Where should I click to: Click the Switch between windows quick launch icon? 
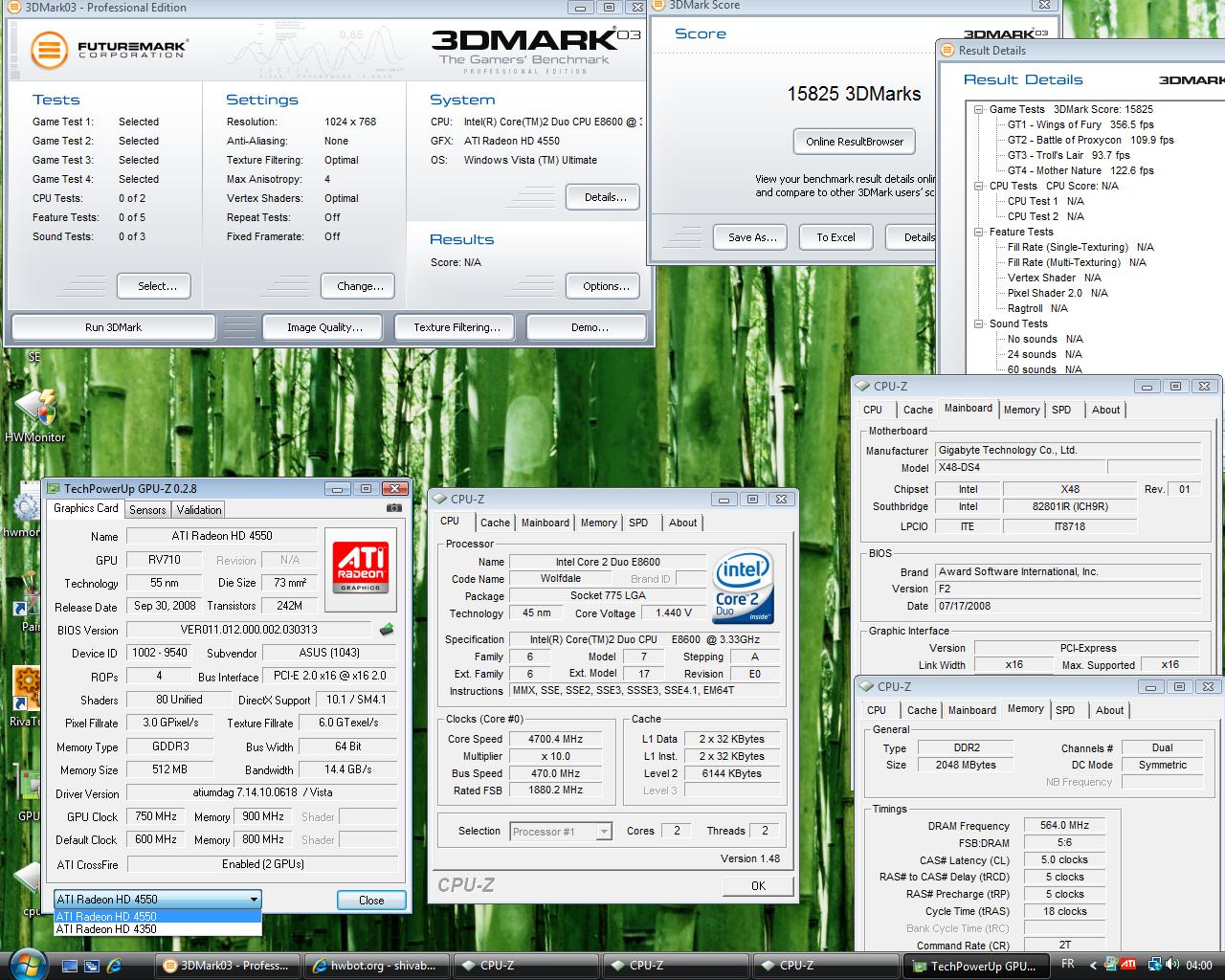click(92, 966)
